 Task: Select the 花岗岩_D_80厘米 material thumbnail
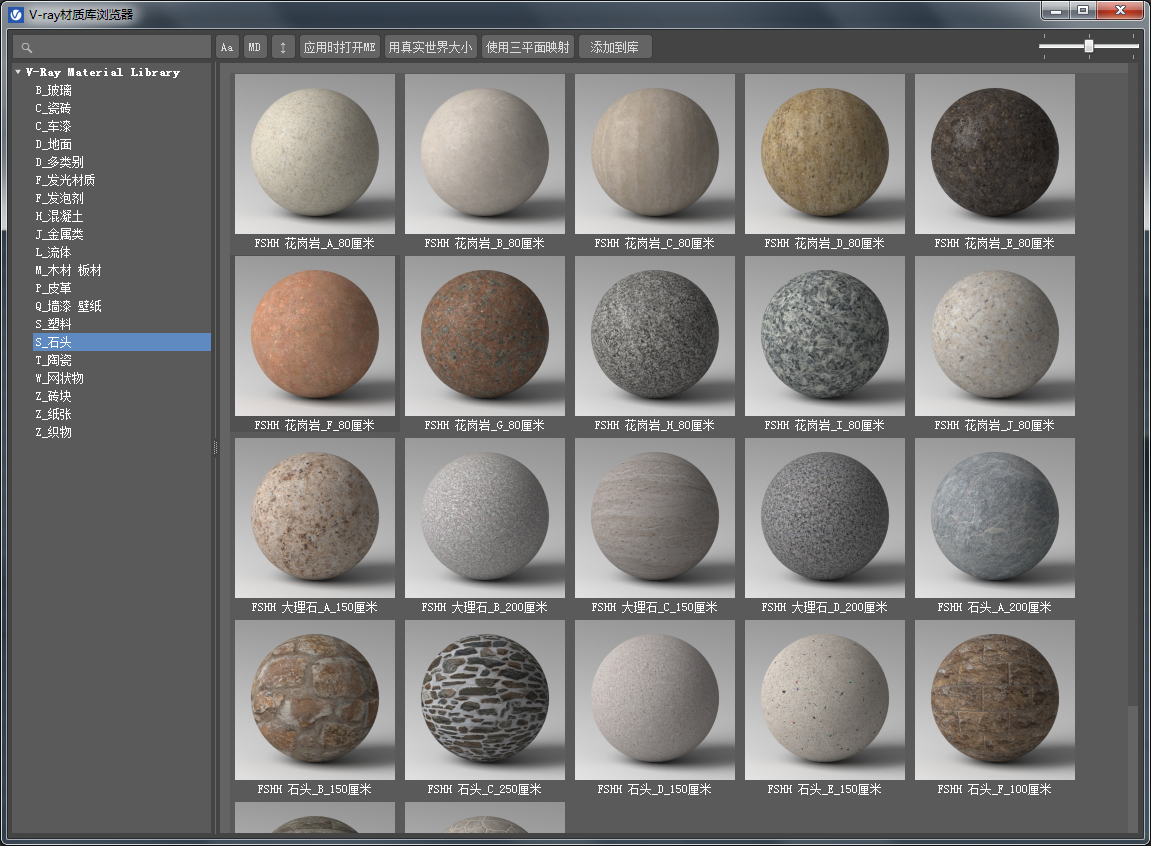point(825,154)
